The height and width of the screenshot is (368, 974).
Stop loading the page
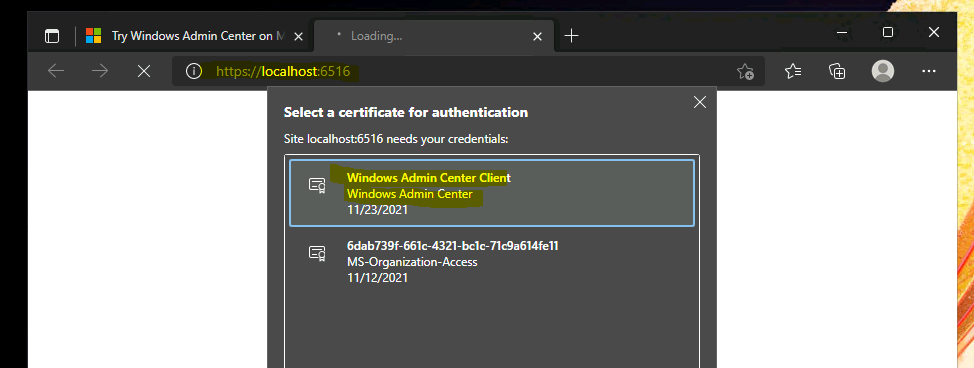pyautogui.click(x=144, y=71)
